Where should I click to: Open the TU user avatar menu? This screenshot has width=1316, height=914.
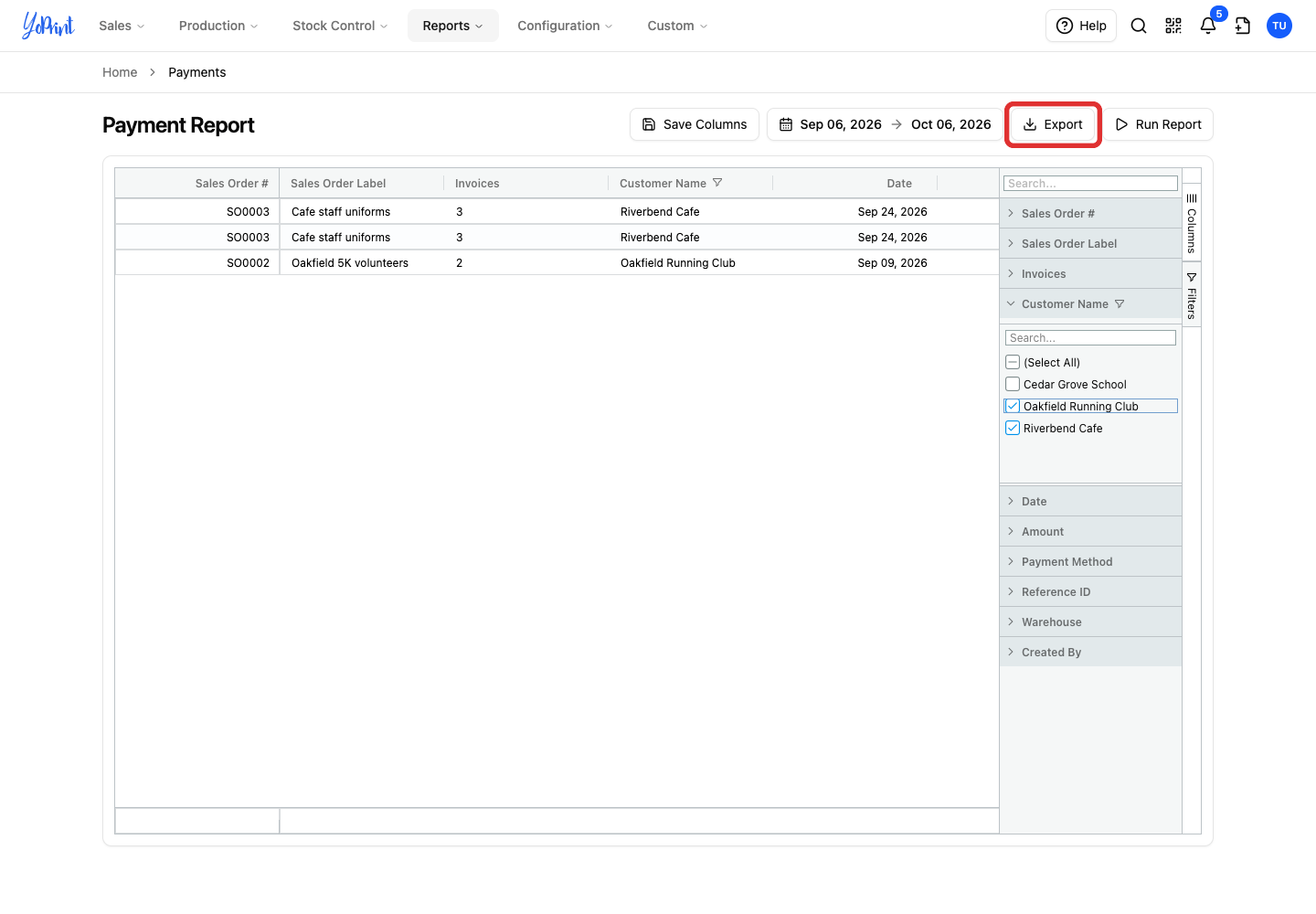tap(1279, 26)
